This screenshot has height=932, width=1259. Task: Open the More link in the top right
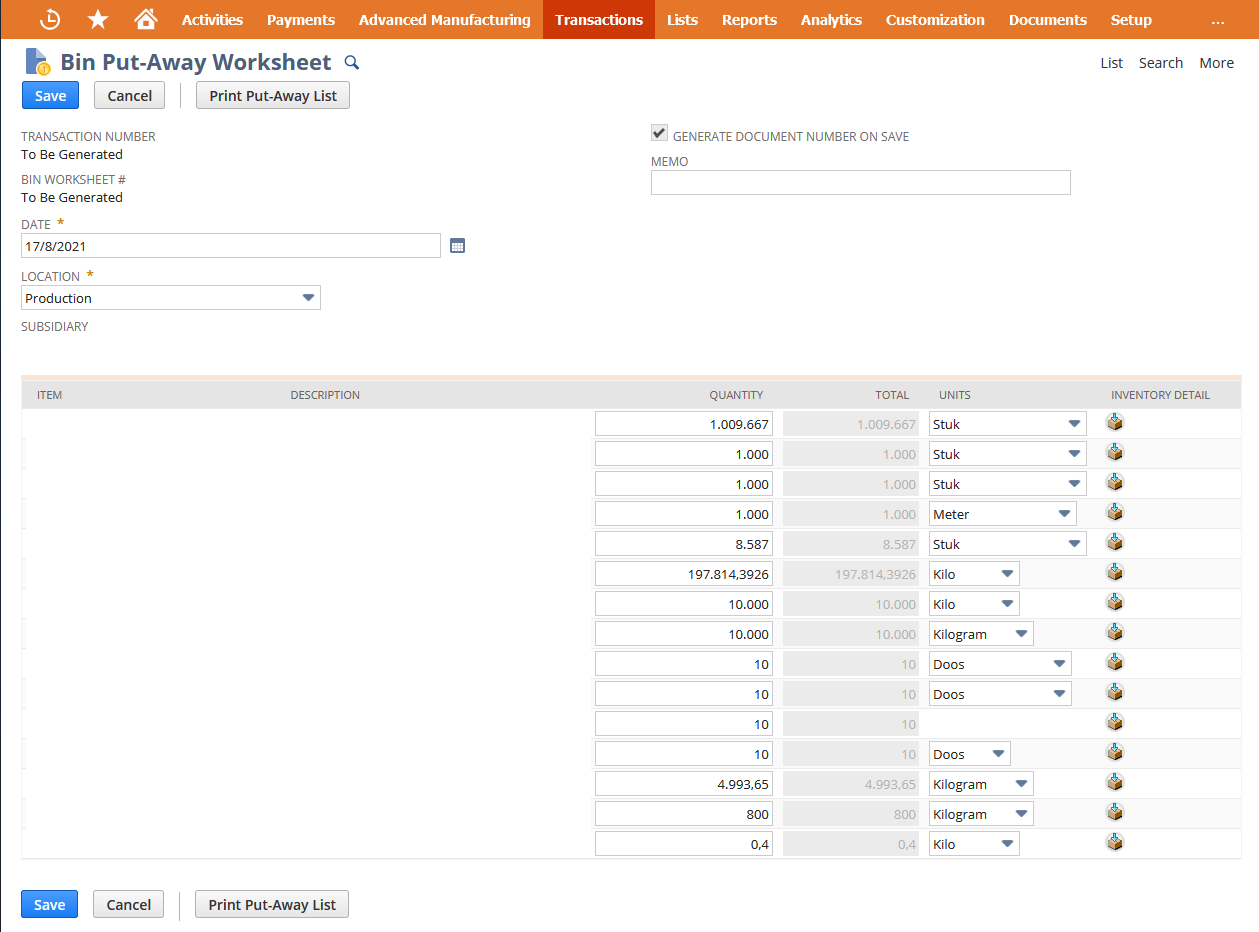point(1216,62)
